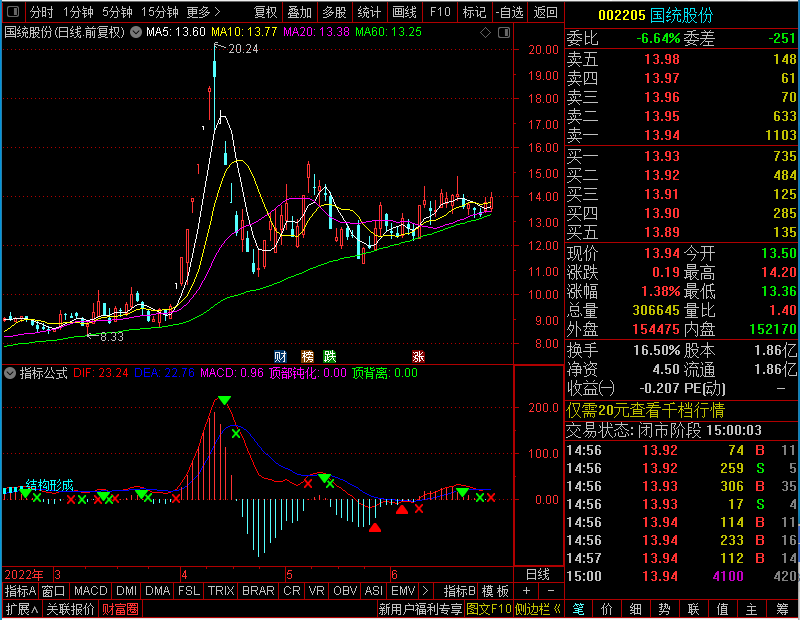
Task: Click the 20.24 high price label
Action: click(x=243, y=49)
